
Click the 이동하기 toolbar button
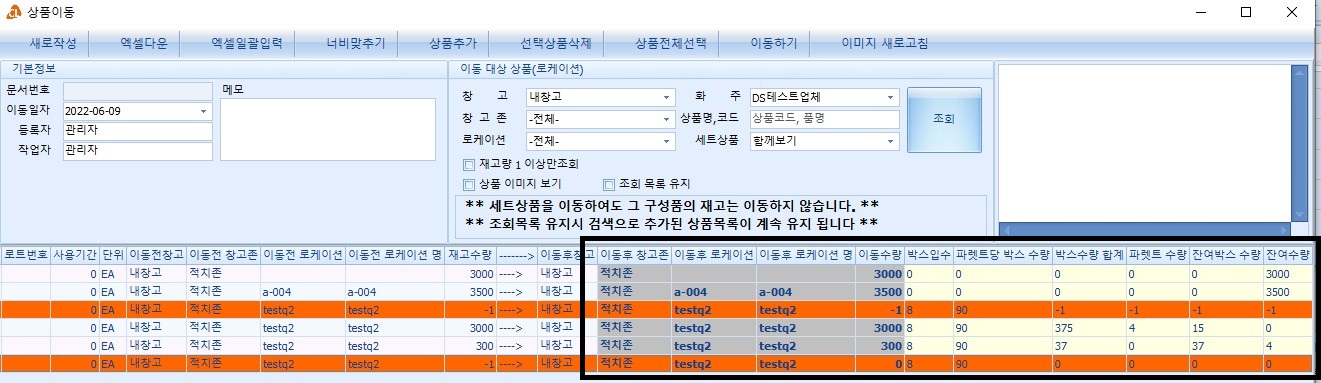(774, 44)
